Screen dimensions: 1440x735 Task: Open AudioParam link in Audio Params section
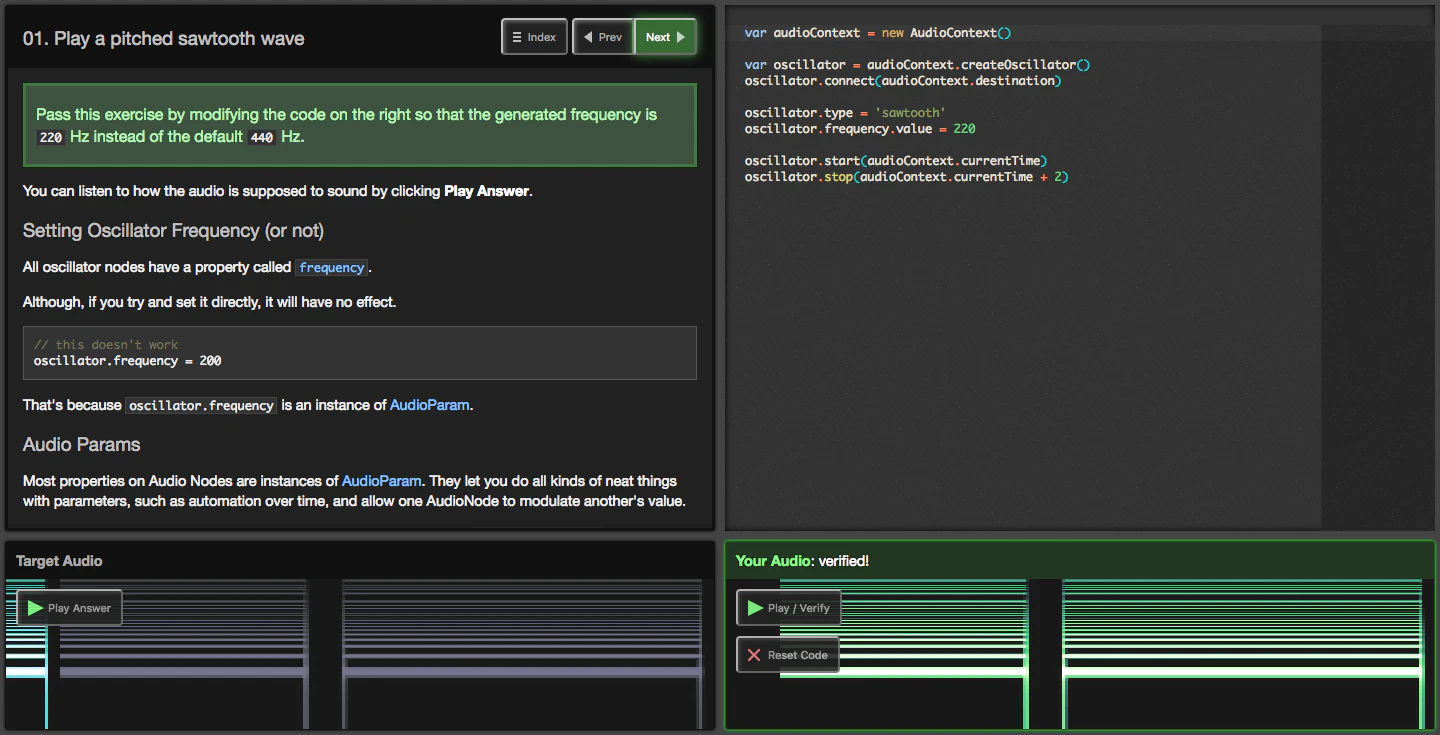click(x=382, y=481)
